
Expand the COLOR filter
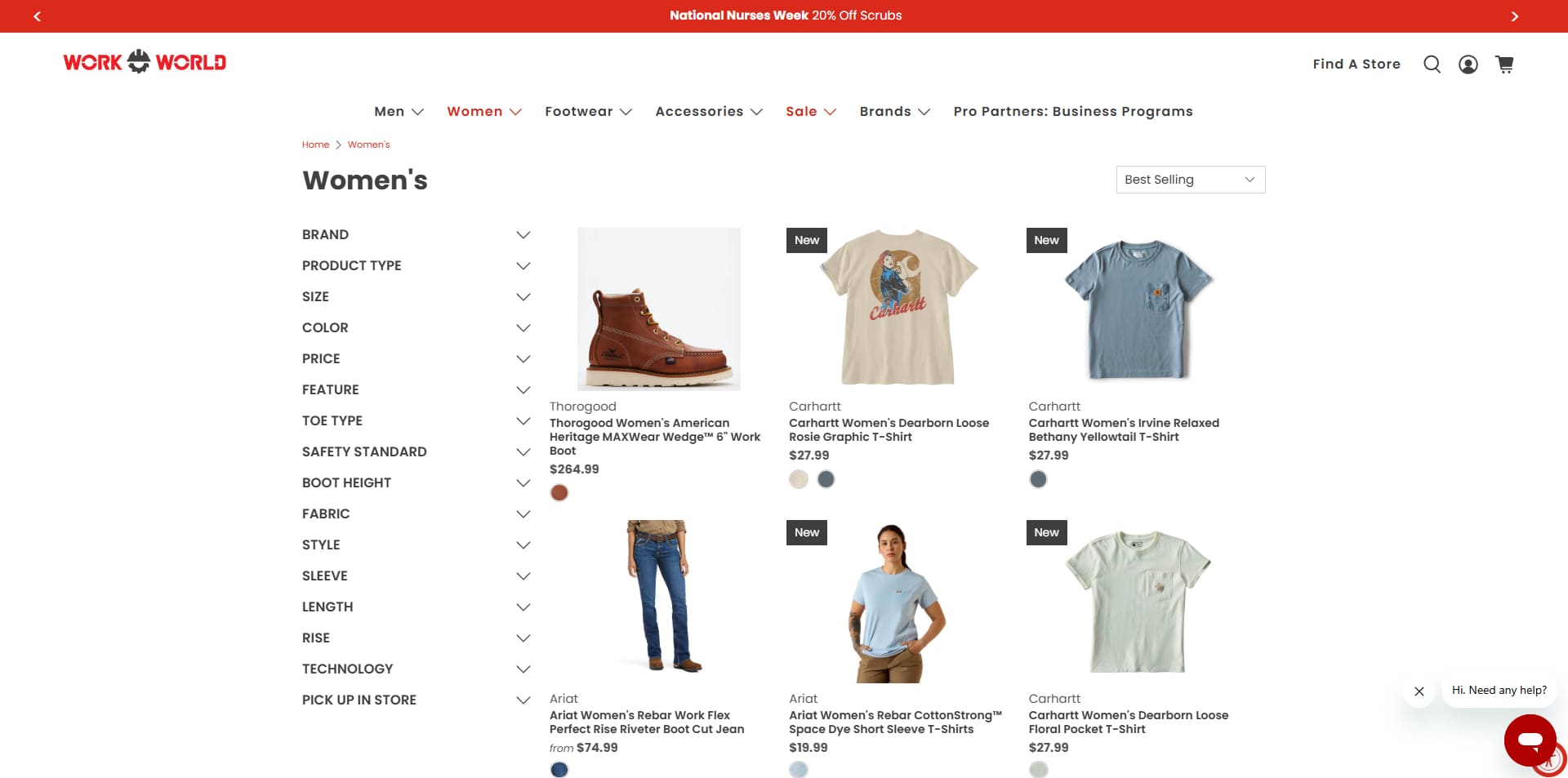coord(416,328)
